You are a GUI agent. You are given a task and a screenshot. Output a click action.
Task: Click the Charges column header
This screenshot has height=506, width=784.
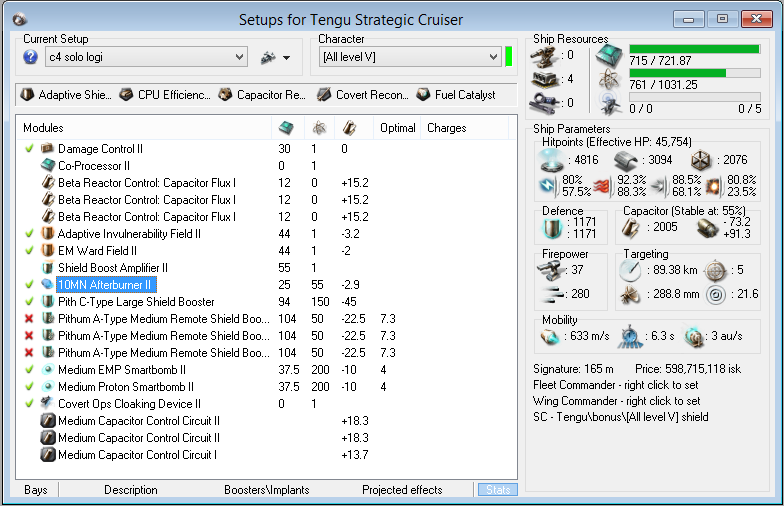point(446,128)
